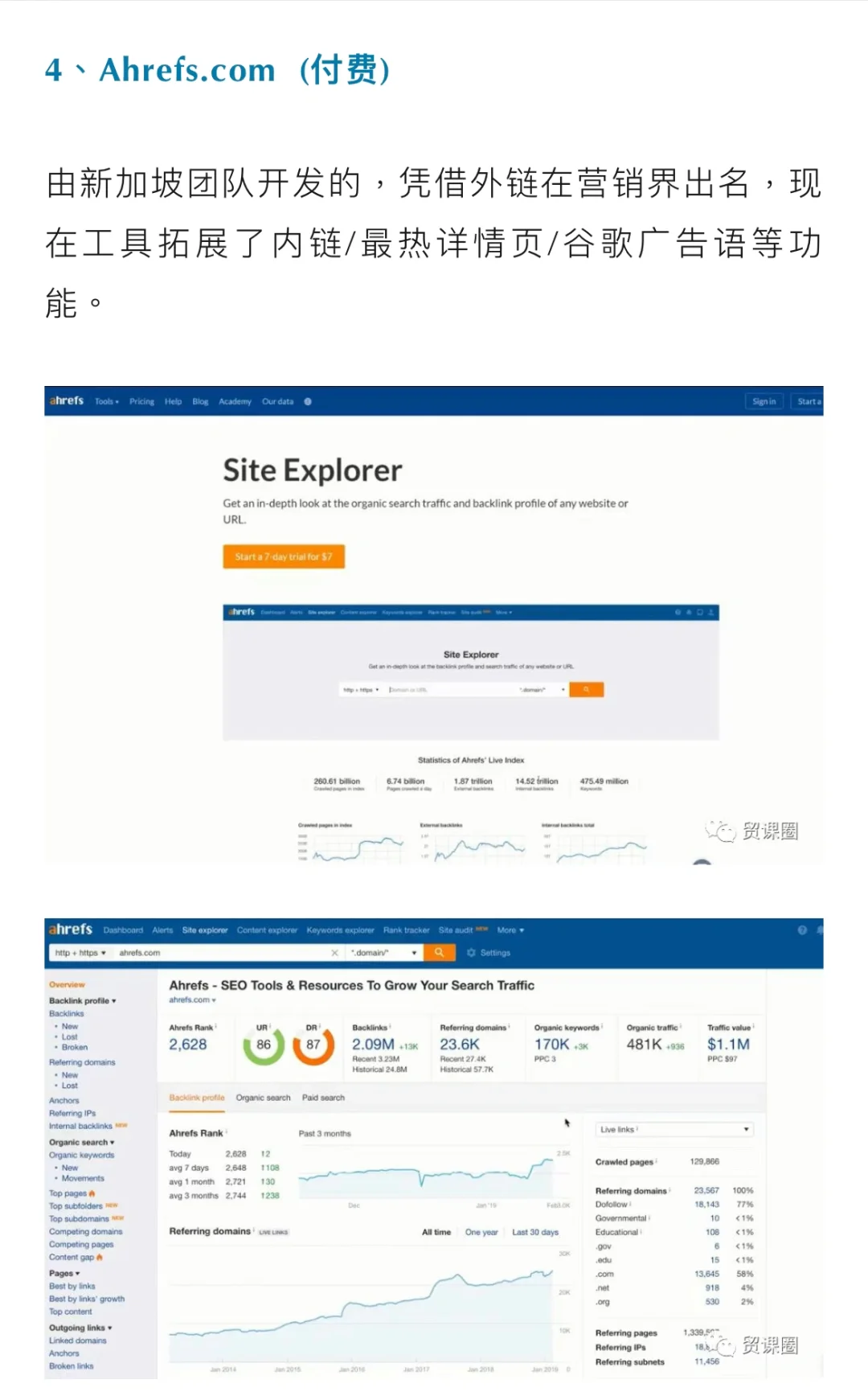Click the 170K Organic keywords value

pos(552,1045)
